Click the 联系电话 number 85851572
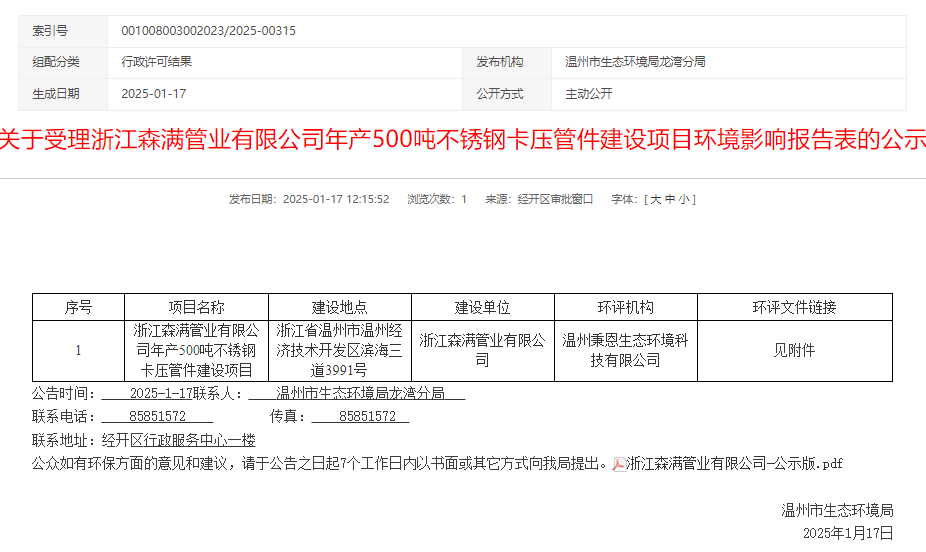This screenshot has height=552, width=926. click(158, 417)
